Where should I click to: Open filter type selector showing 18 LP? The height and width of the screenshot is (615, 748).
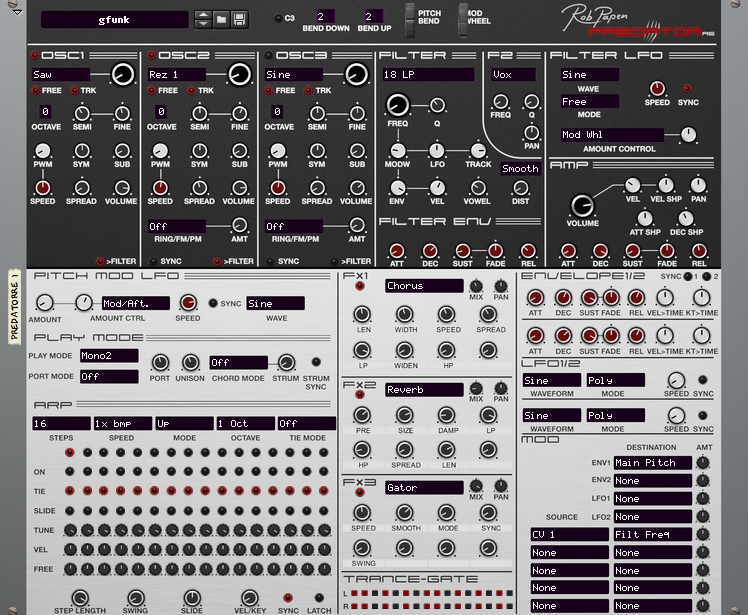click(428, 74)
